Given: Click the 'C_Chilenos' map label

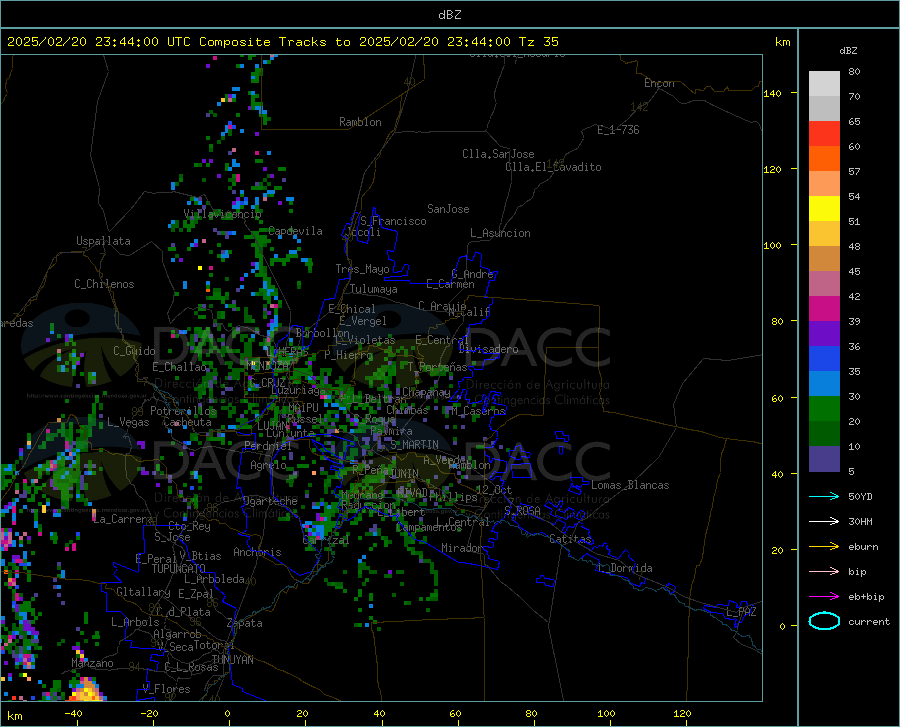Looking at the screenshot, I should point(104,284).
